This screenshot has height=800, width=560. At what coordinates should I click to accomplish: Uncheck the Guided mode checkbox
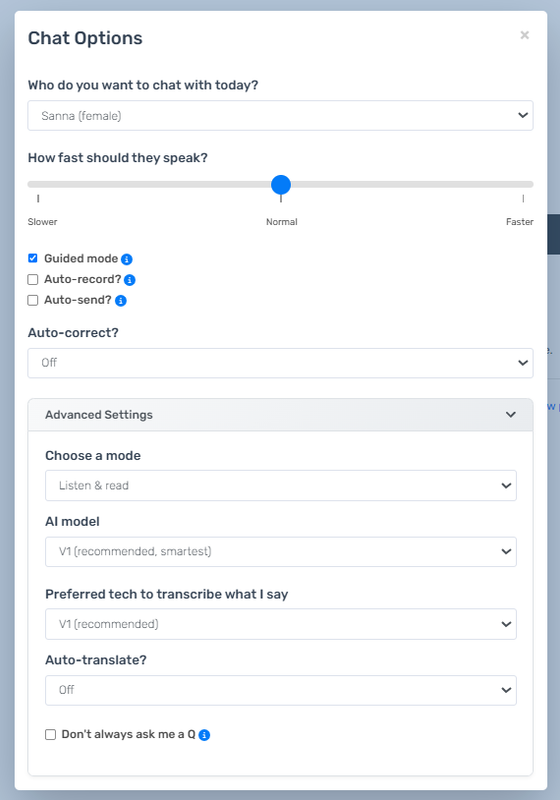click(x=33, y=258)
